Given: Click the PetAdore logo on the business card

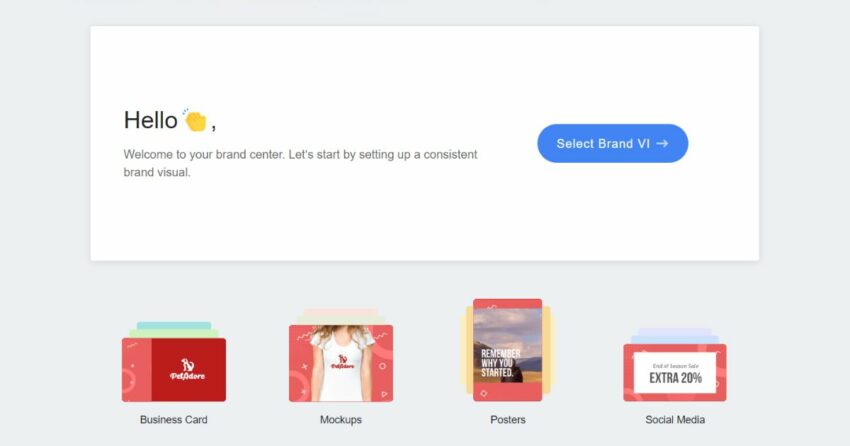Looking at the screenshot, I should coord(188,370).
